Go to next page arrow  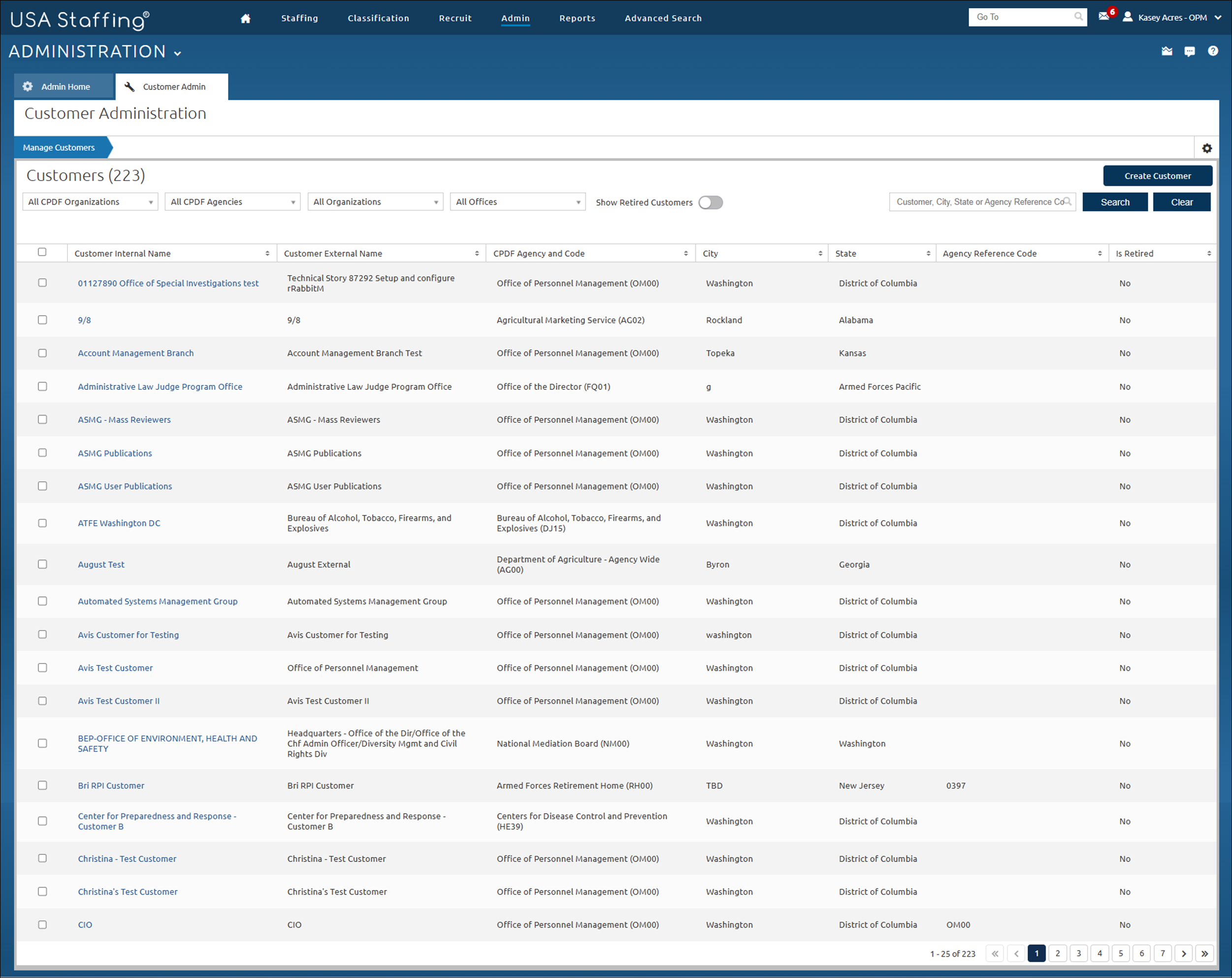[1183, 953]
